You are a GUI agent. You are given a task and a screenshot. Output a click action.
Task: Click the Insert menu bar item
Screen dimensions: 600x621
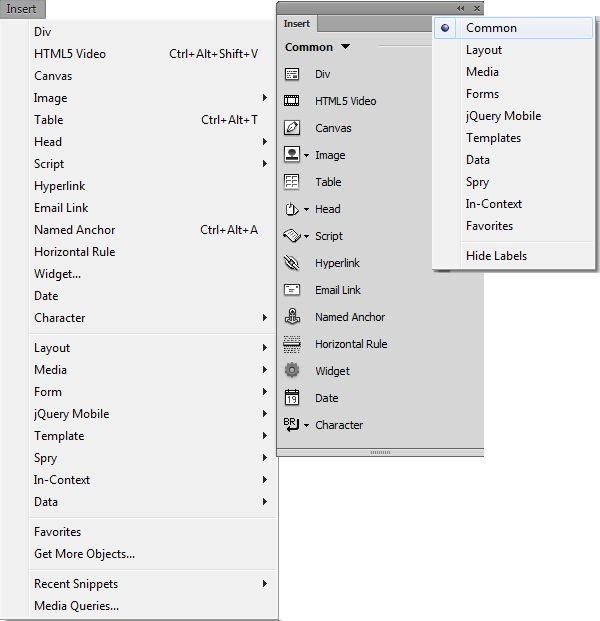(x=22, y=9)
